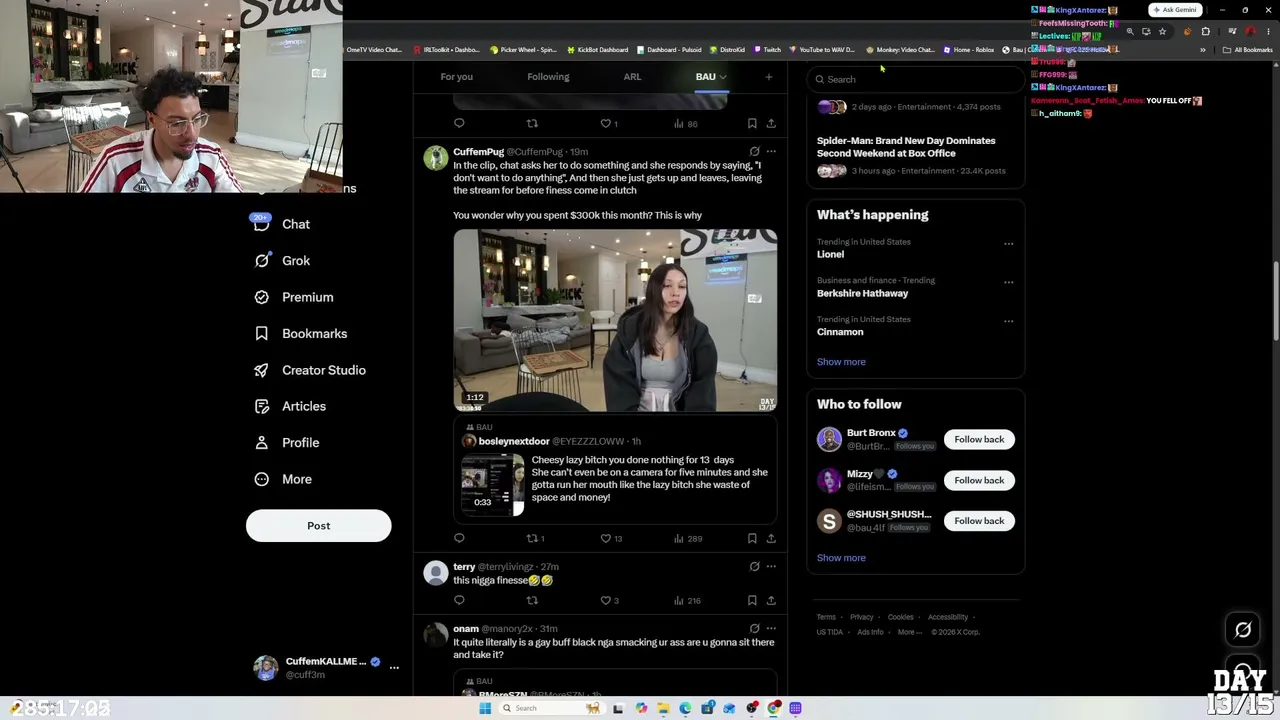Open Creator Studio from the sidebar
This screenshot has width=1280, height=720.
coord(309,370)
